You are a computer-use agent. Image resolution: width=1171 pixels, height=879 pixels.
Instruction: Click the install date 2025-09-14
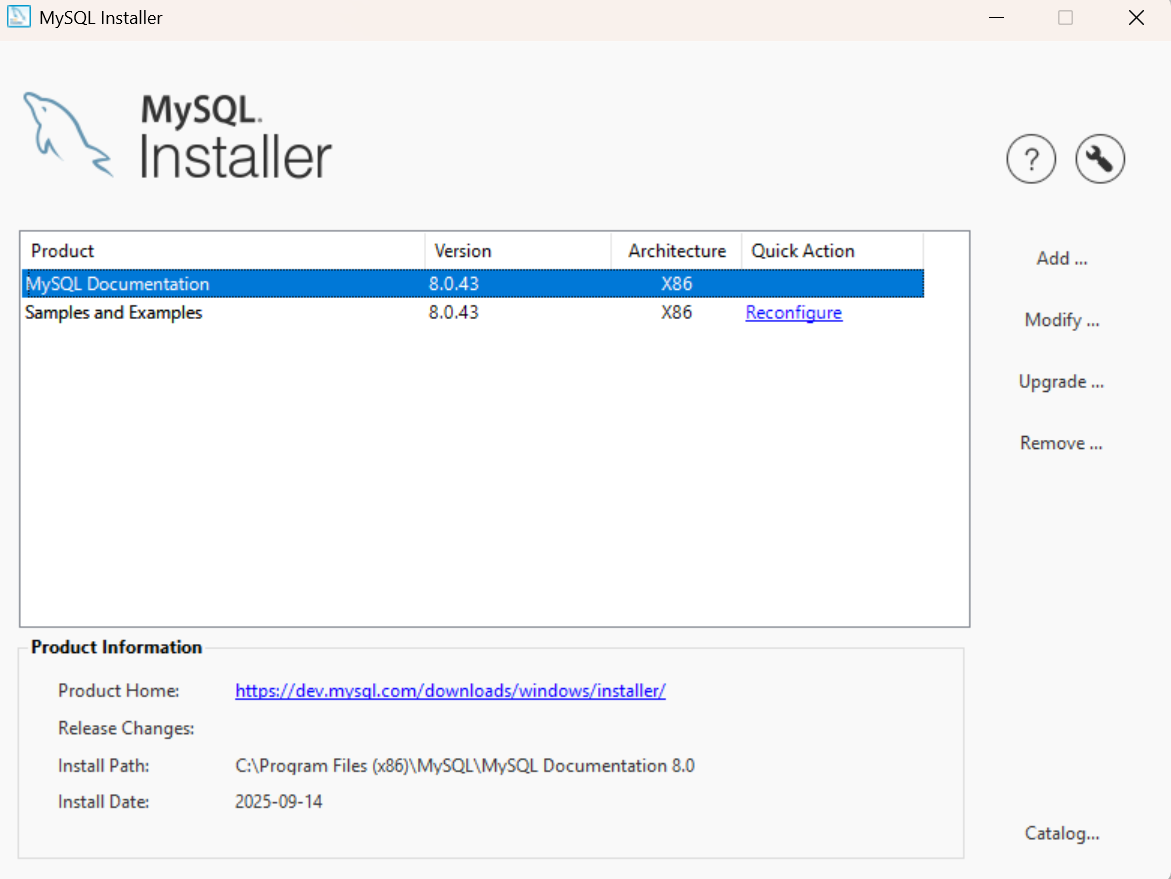[279, 802]
